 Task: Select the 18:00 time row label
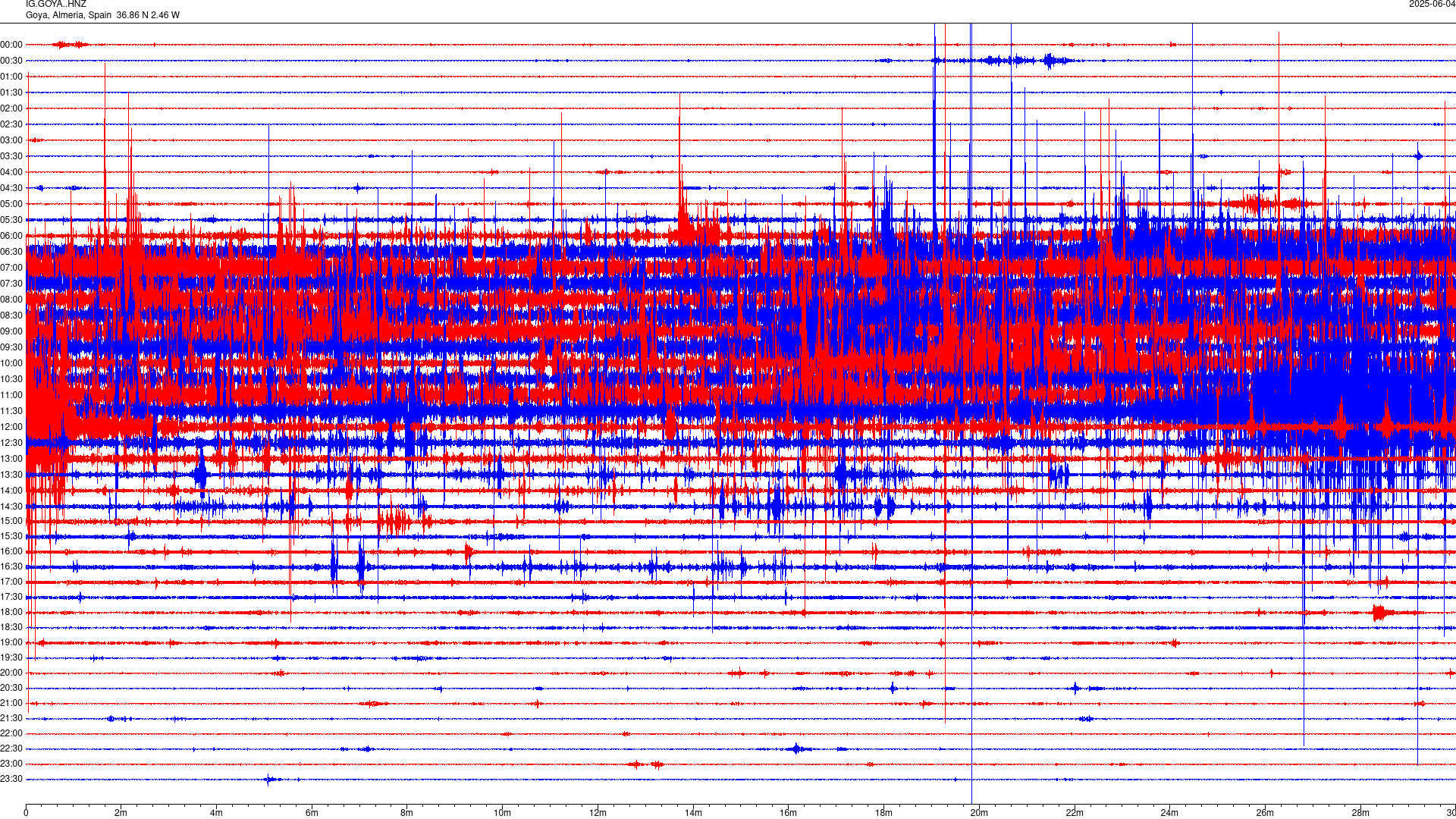[x=11, y=612]
